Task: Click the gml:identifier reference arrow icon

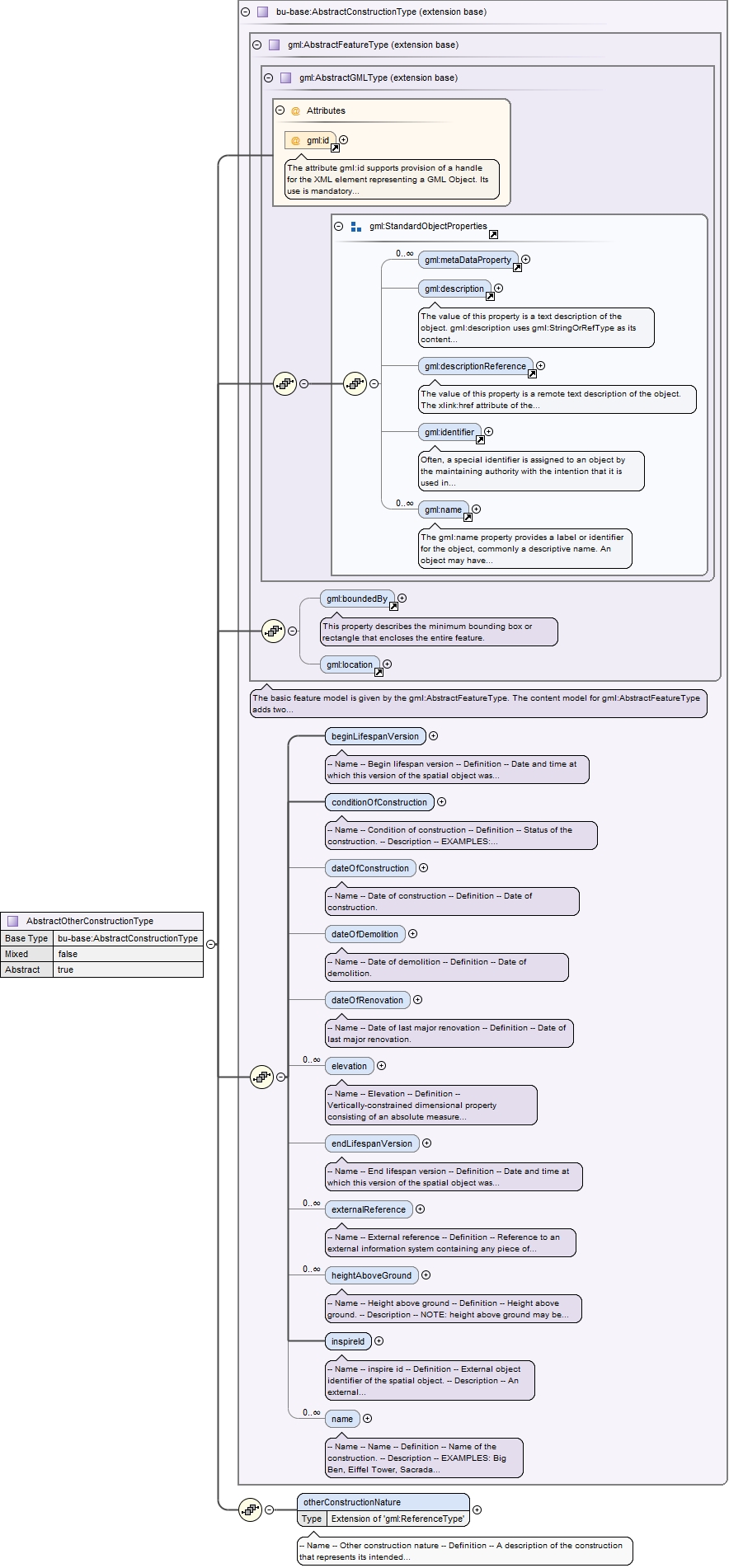Action: pyautogui.click(x=480, y=440)
